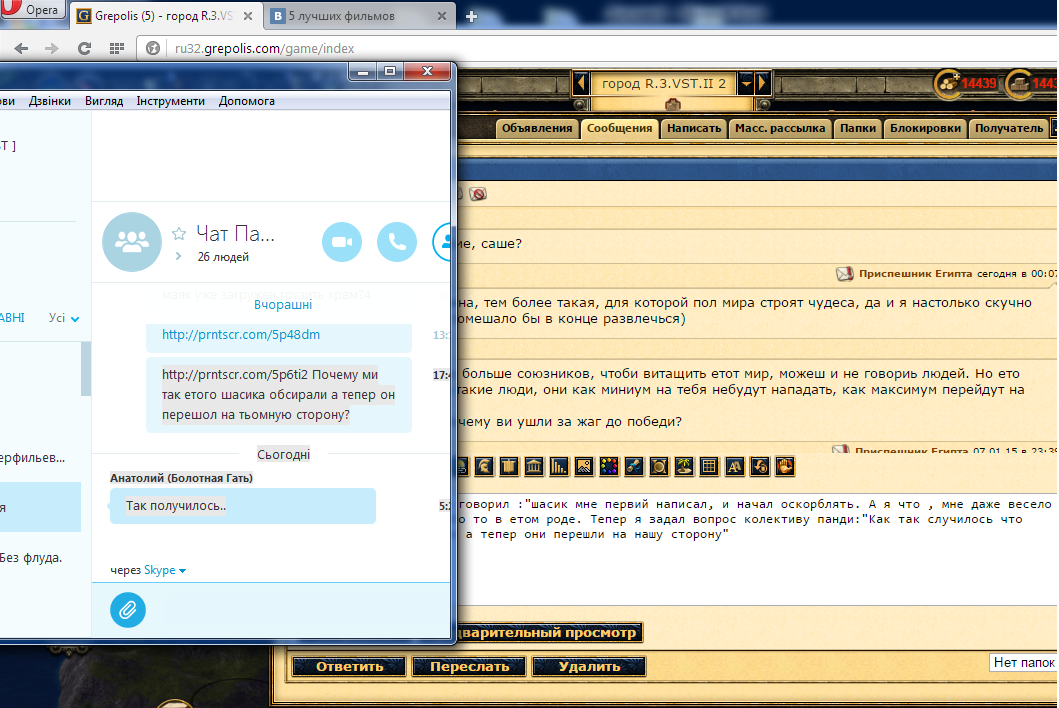Click the stone resource icon
The height and width of the screenshot is (708, 1059).
(x=1020, y=83)
